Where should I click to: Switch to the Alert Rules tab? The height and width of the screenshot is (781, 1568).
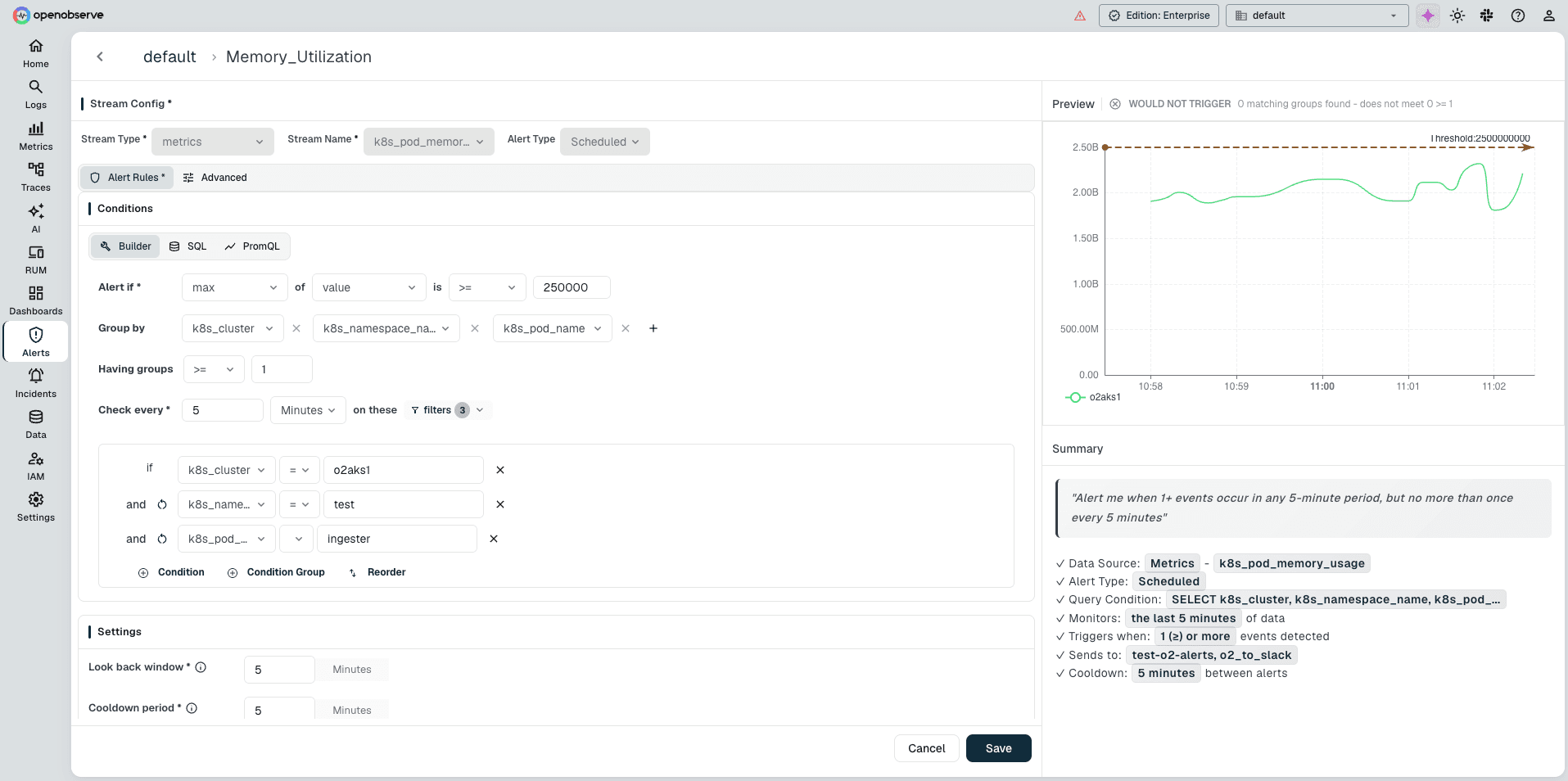[x=127, y=178]
